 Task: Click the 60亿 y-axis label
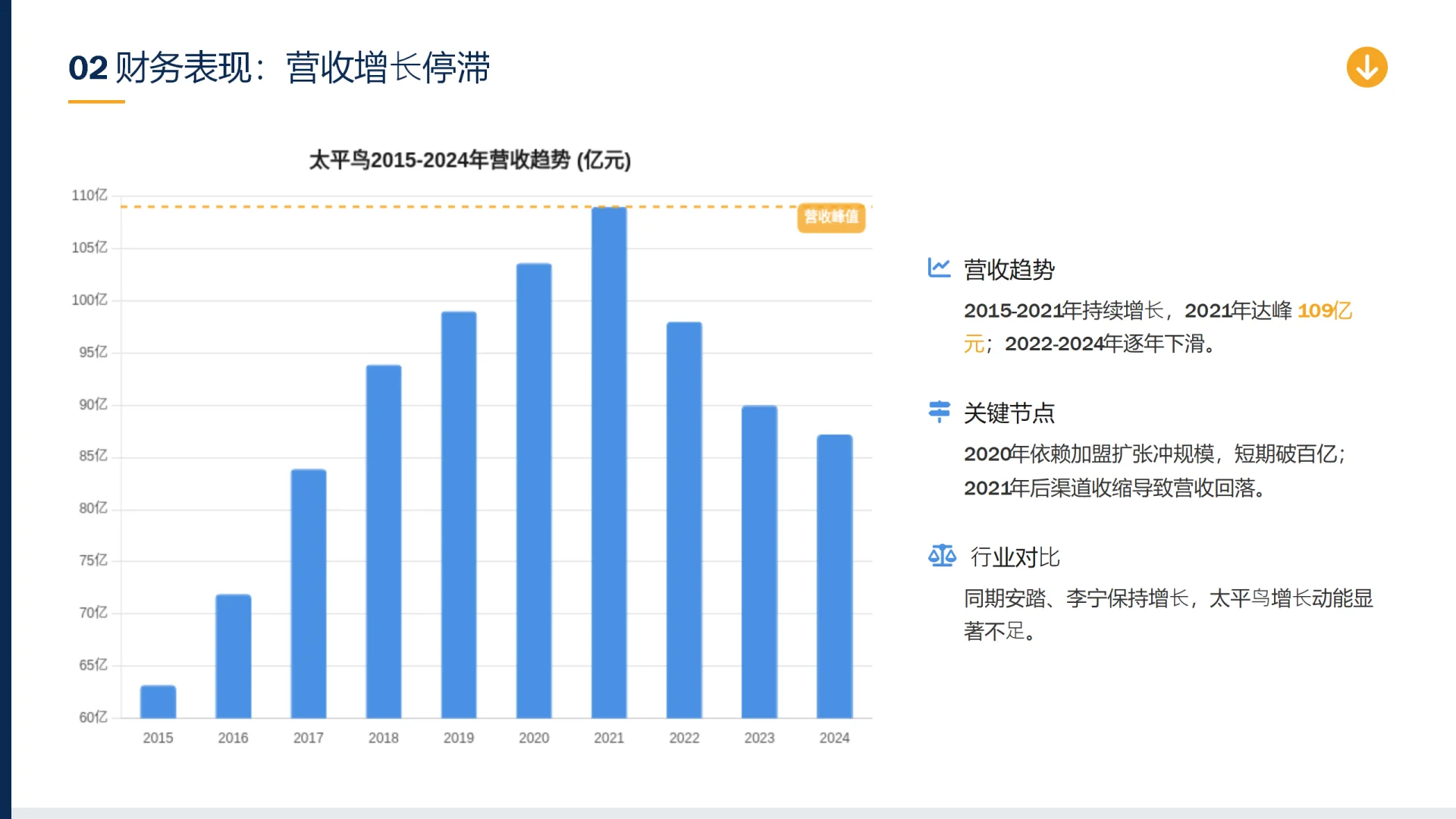click(x=93, y=717)
